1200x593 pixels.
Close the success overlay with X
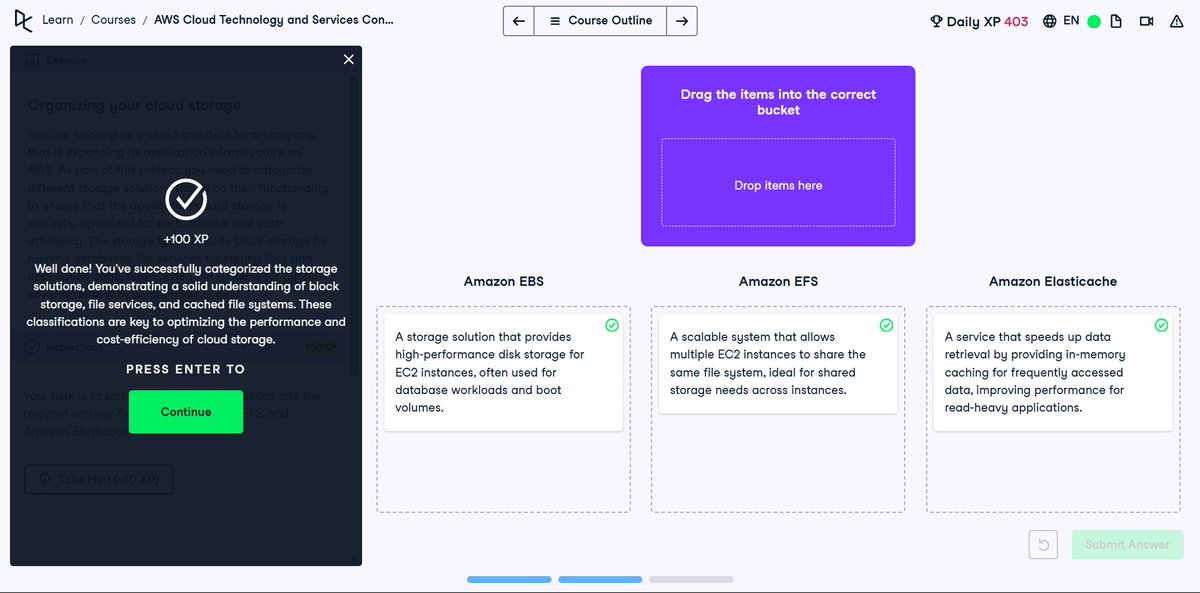(348, 59)
